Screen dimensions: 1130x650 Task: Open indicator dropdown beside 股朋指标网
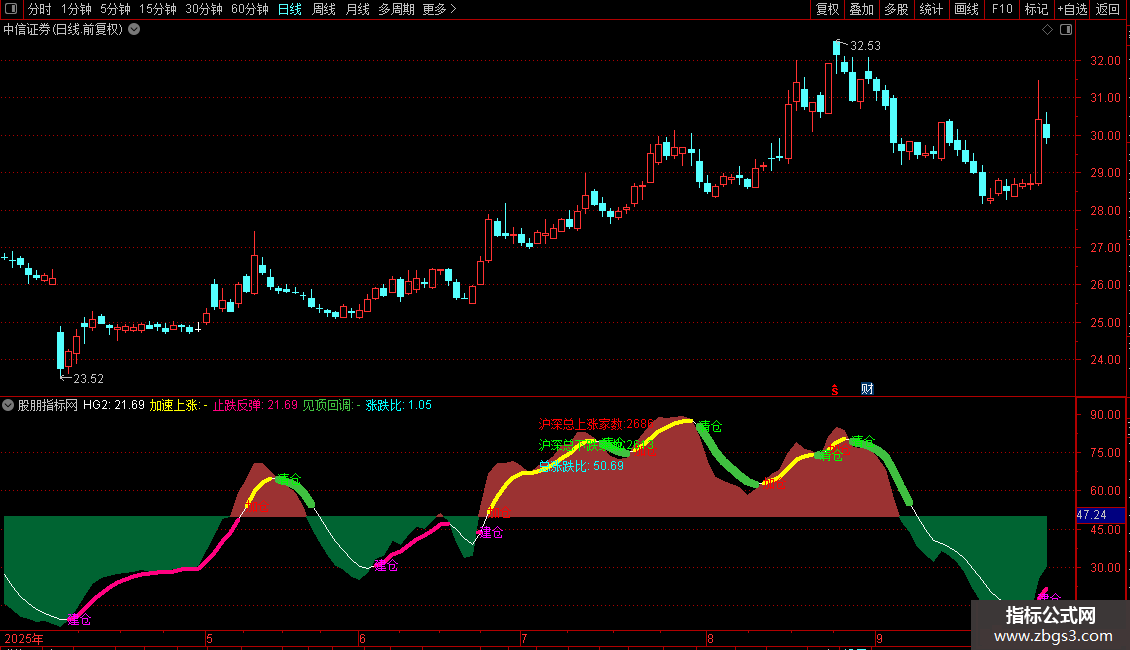[x=8, y=405]
